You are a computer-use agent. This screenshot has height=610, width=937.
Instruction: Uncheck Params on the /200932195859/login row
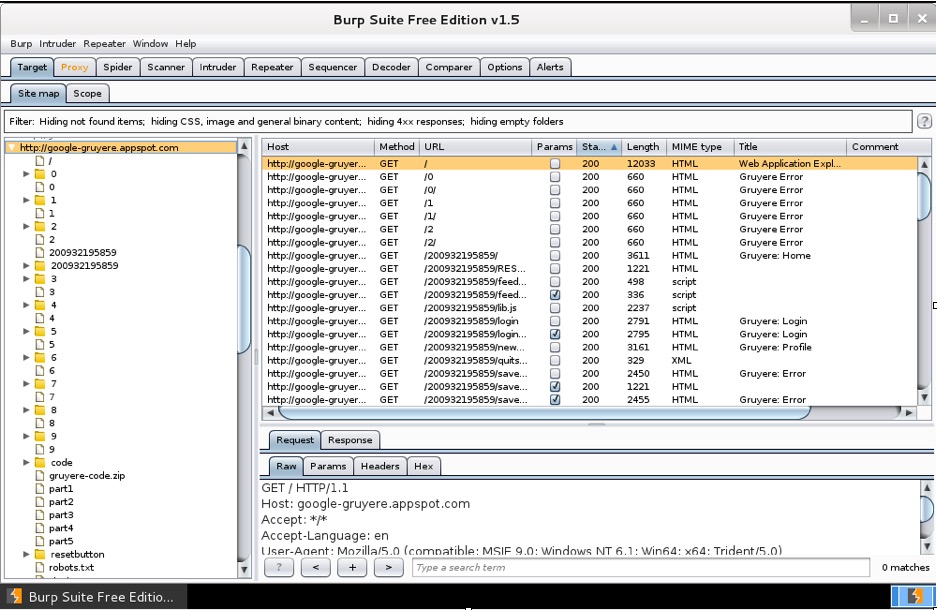tap(554, 334)
